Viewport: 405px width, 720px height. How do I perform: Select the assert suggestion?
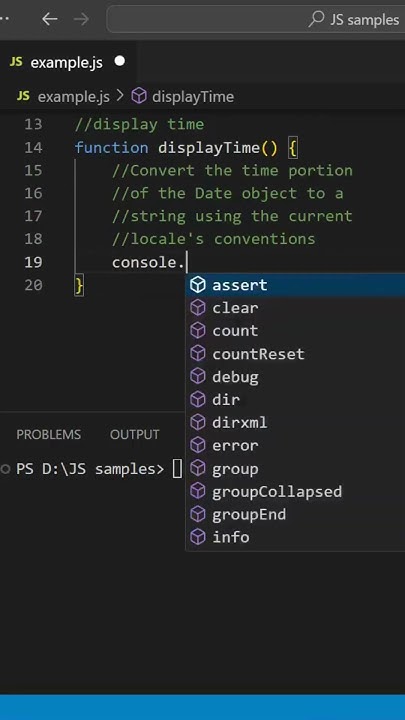(295, 285)
